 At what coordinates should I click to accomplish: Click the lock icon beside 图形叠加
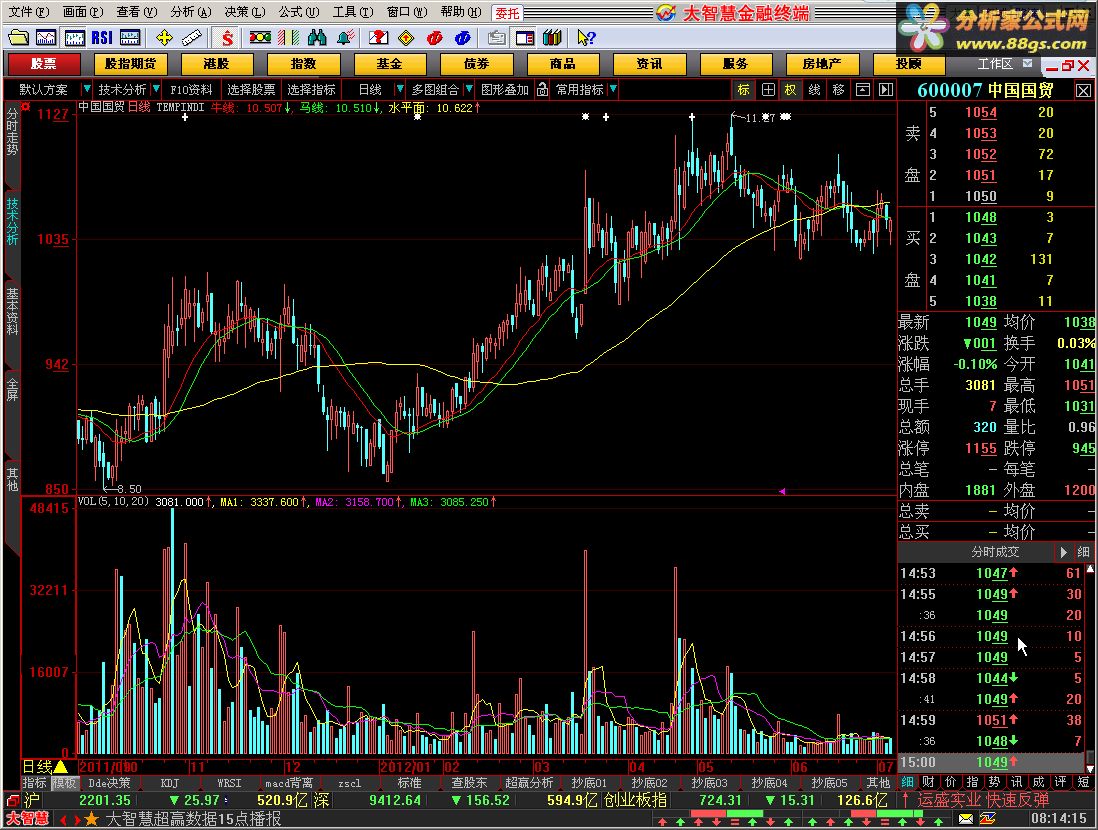[542, 90]
